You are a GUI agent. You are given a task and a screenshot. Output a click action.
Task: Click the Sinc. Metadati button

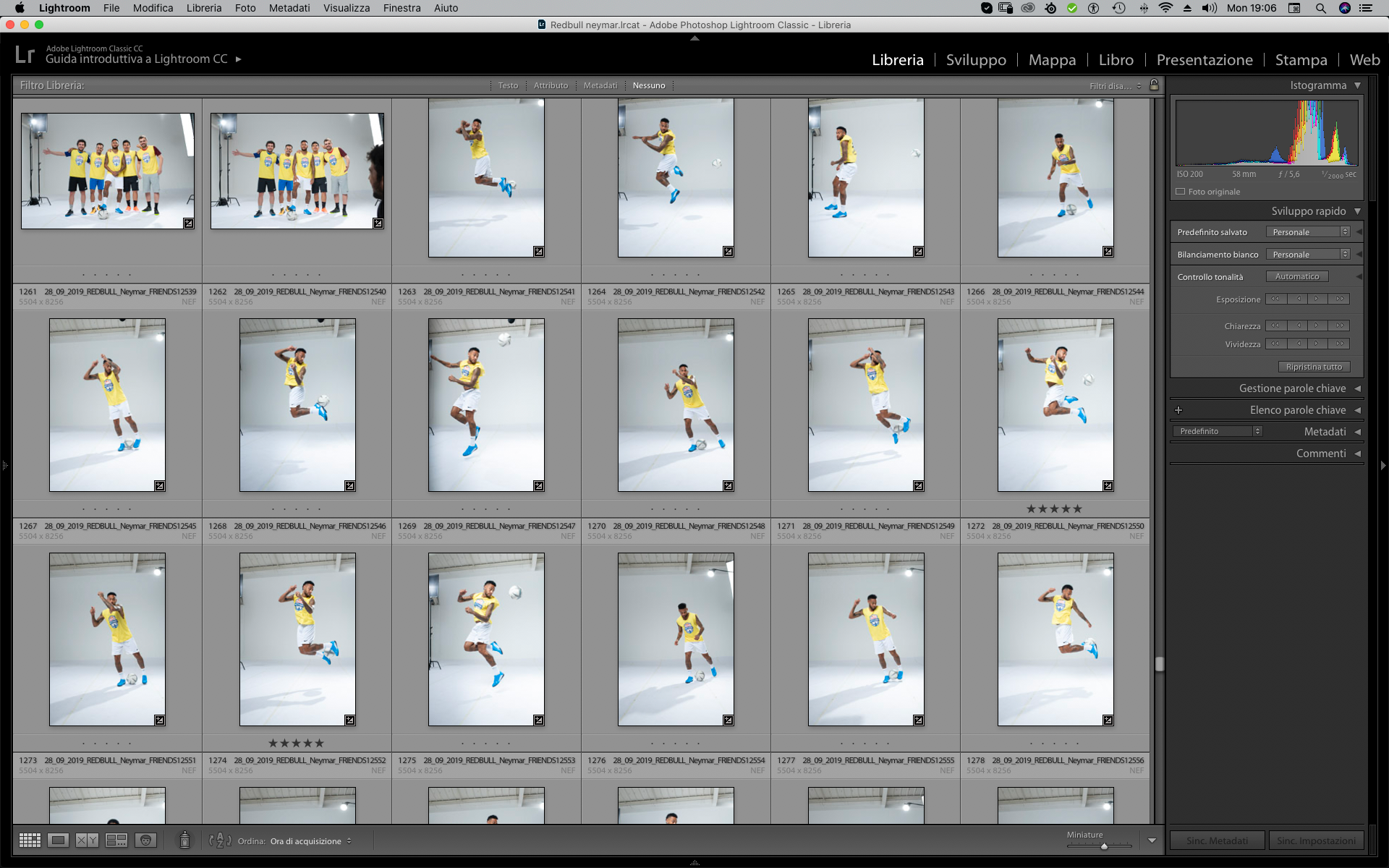(x=1217, y=841)
